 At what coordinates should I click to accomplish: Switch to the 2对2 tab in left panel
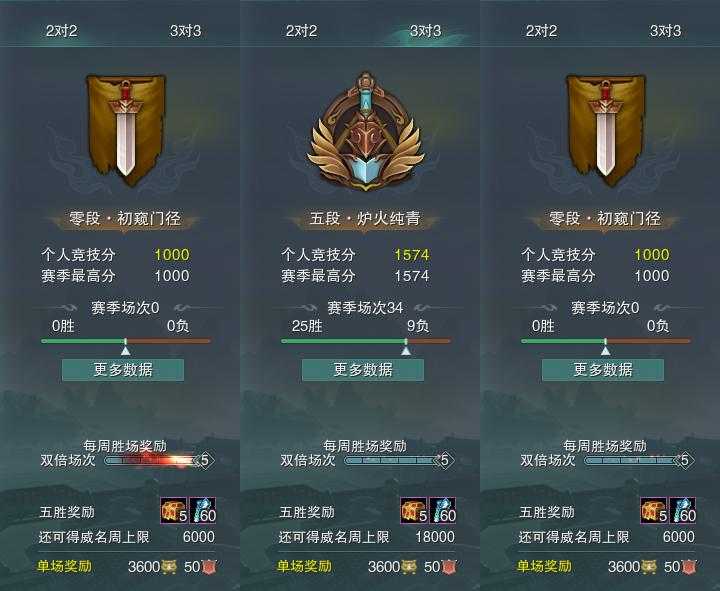[x=62, y=31]
